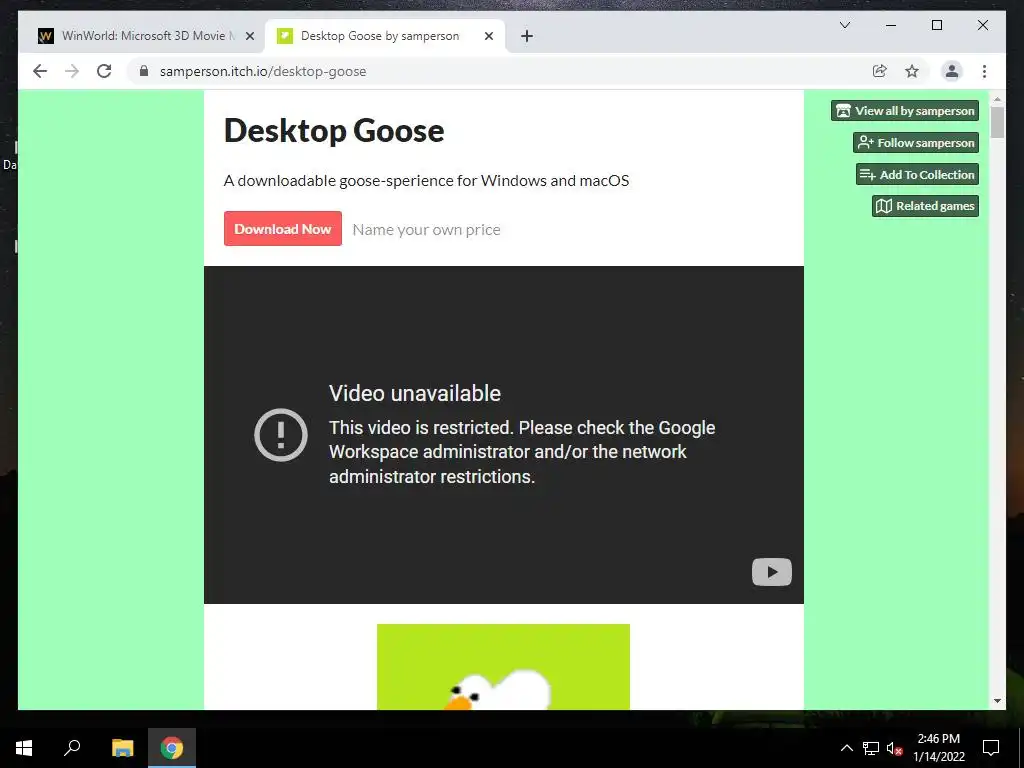Click the muted volume tray icon
Image resolution: width=1024 pixels, height=768 pixels.
point(894,748)
